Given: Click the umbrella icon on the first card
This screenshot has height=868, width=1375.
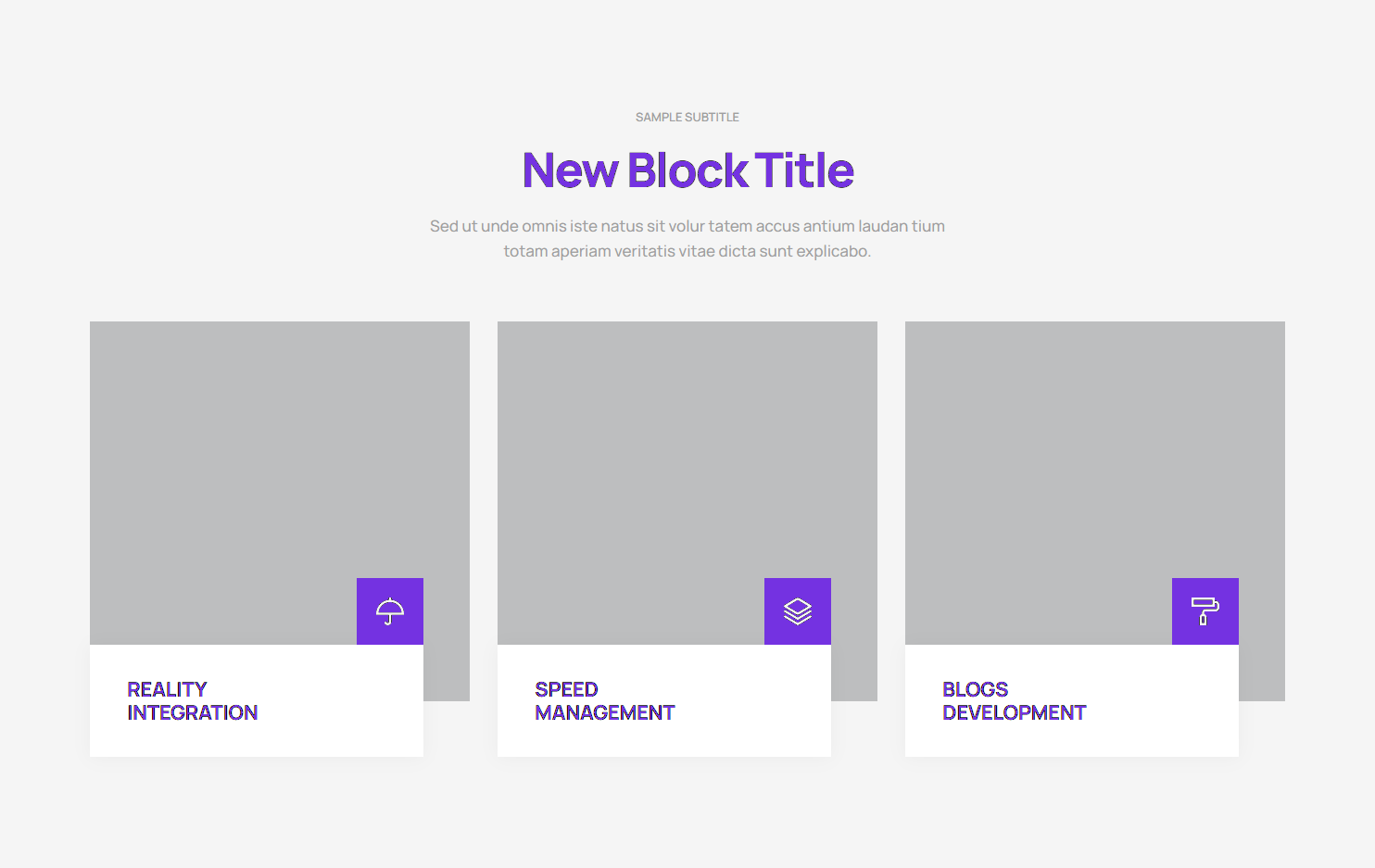Looking at the screenshot, I should pos(390,611).
